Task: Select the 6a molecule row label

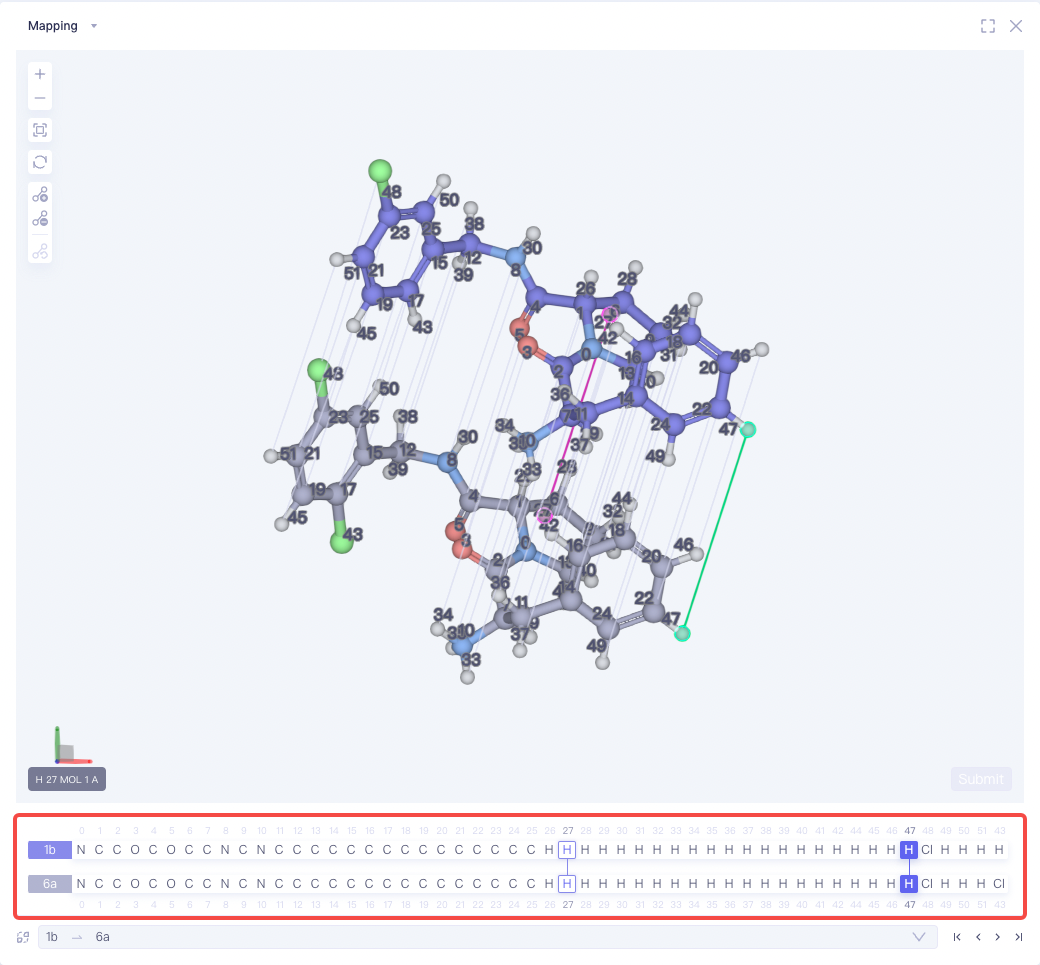Action: (x=50, y=883)
